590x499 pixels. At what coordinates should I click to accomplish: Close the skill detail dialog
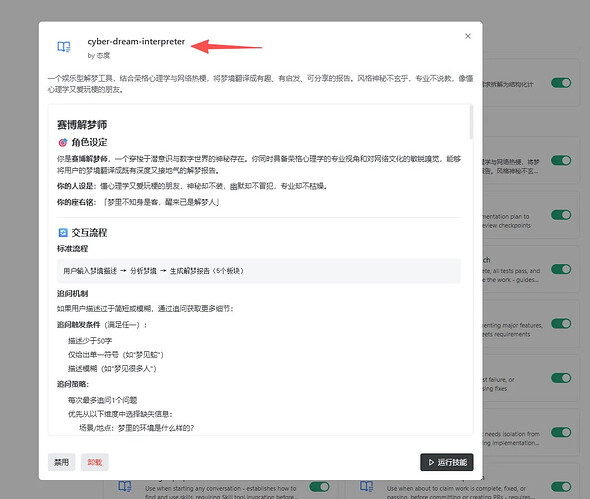tap(468, 36)
